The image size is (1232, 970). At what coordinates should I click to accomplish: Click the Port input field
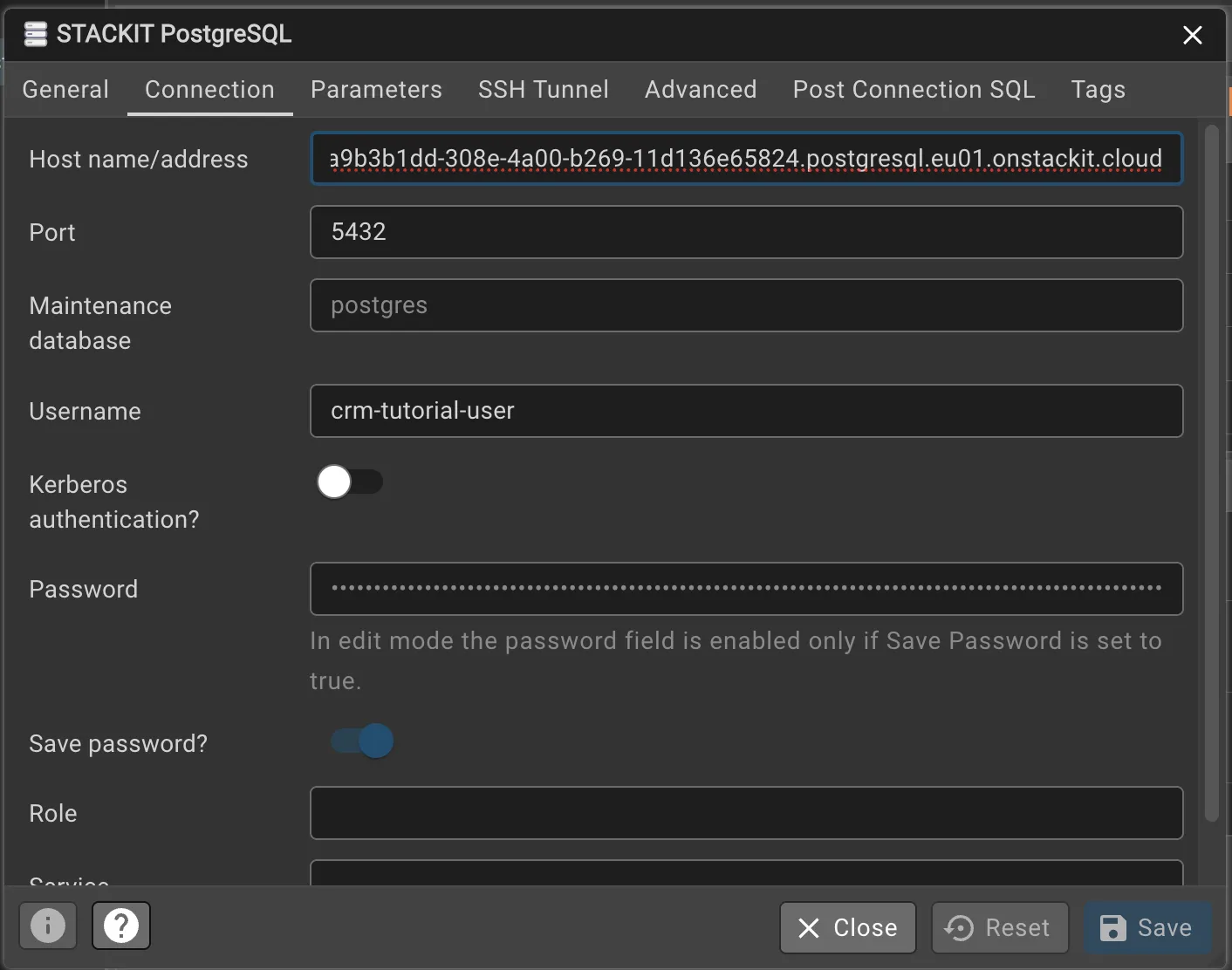point(746,232)
